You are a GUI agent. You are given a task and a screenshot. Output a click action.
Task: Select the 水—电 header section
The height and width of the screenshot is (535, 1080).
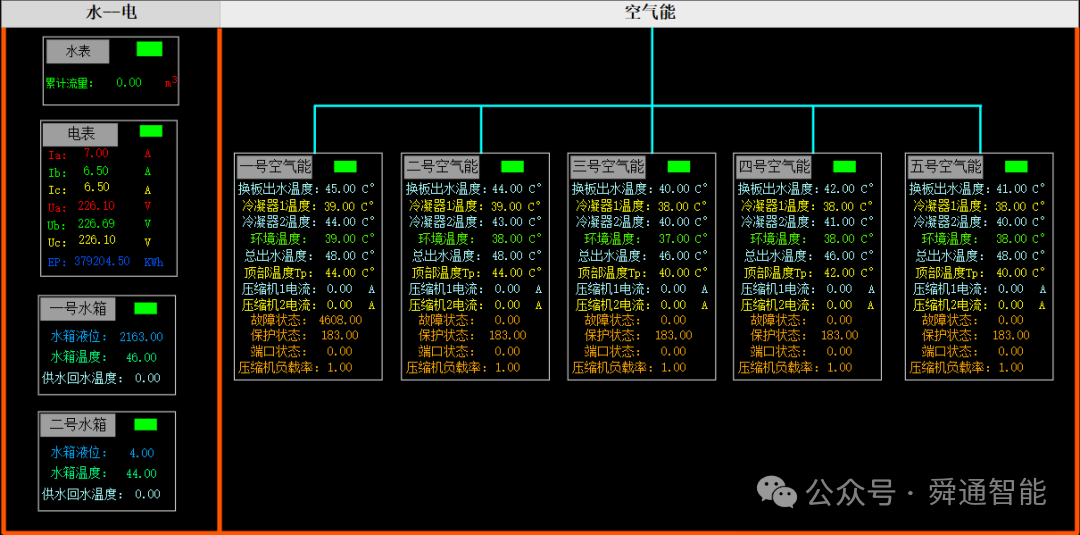click(x=110, y=12)
